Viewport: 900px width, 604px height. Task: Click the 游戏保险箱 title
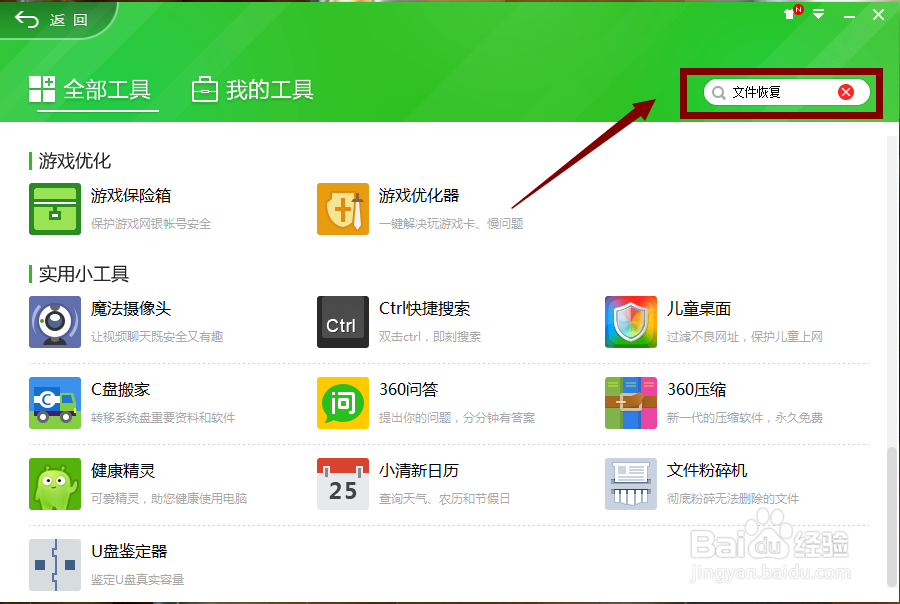(131, 196)
